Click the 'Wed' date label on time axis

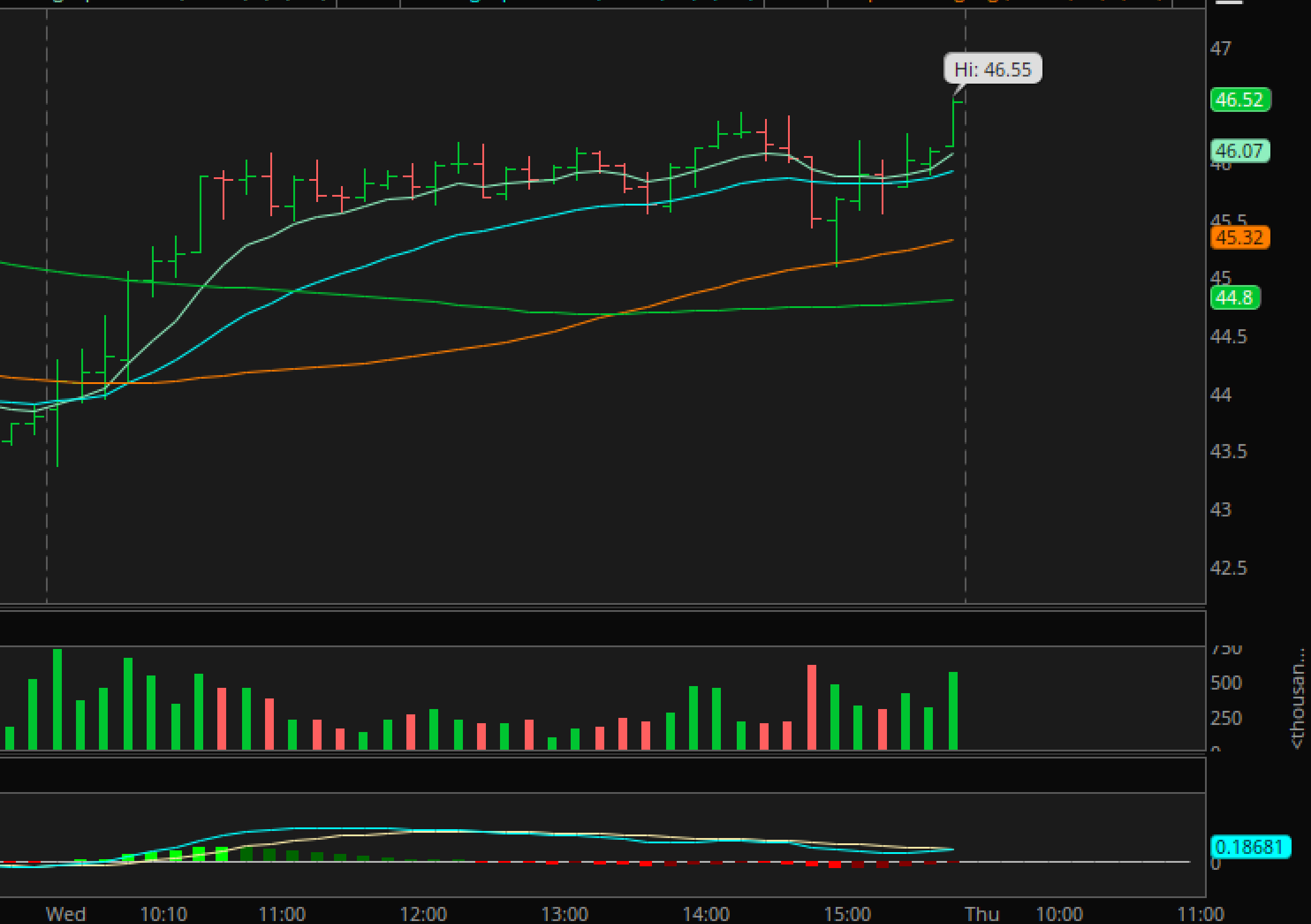pyautogui.click(x=66, y=914)
